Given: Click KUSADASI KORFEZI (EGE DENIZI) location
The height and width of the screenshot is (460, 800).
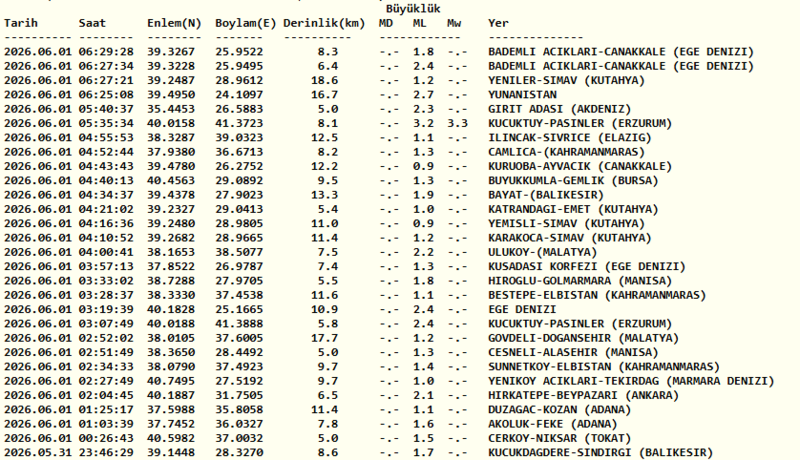Looking at the screenshot, I should 587,266.
